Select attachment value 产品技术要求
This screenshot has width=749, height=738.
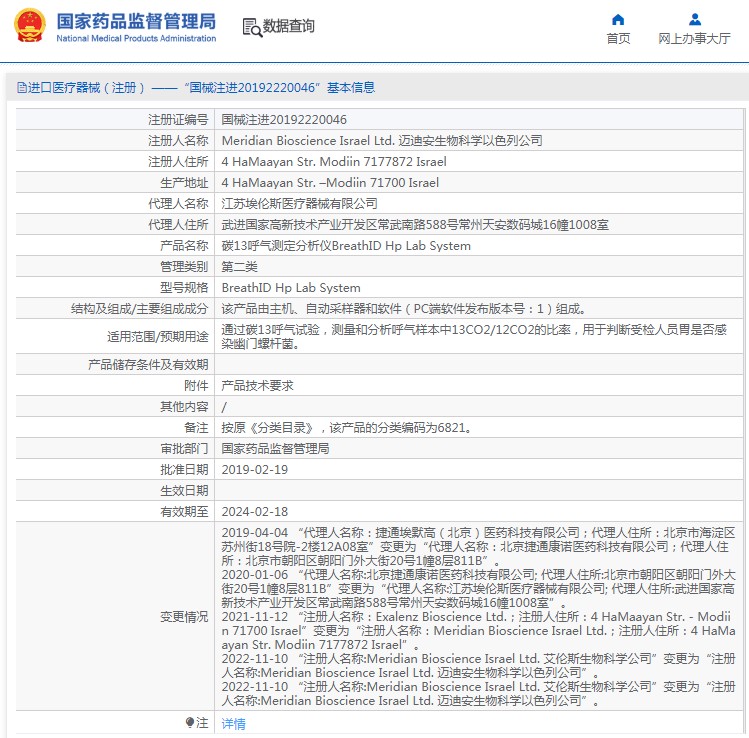[x=257, y=385]
